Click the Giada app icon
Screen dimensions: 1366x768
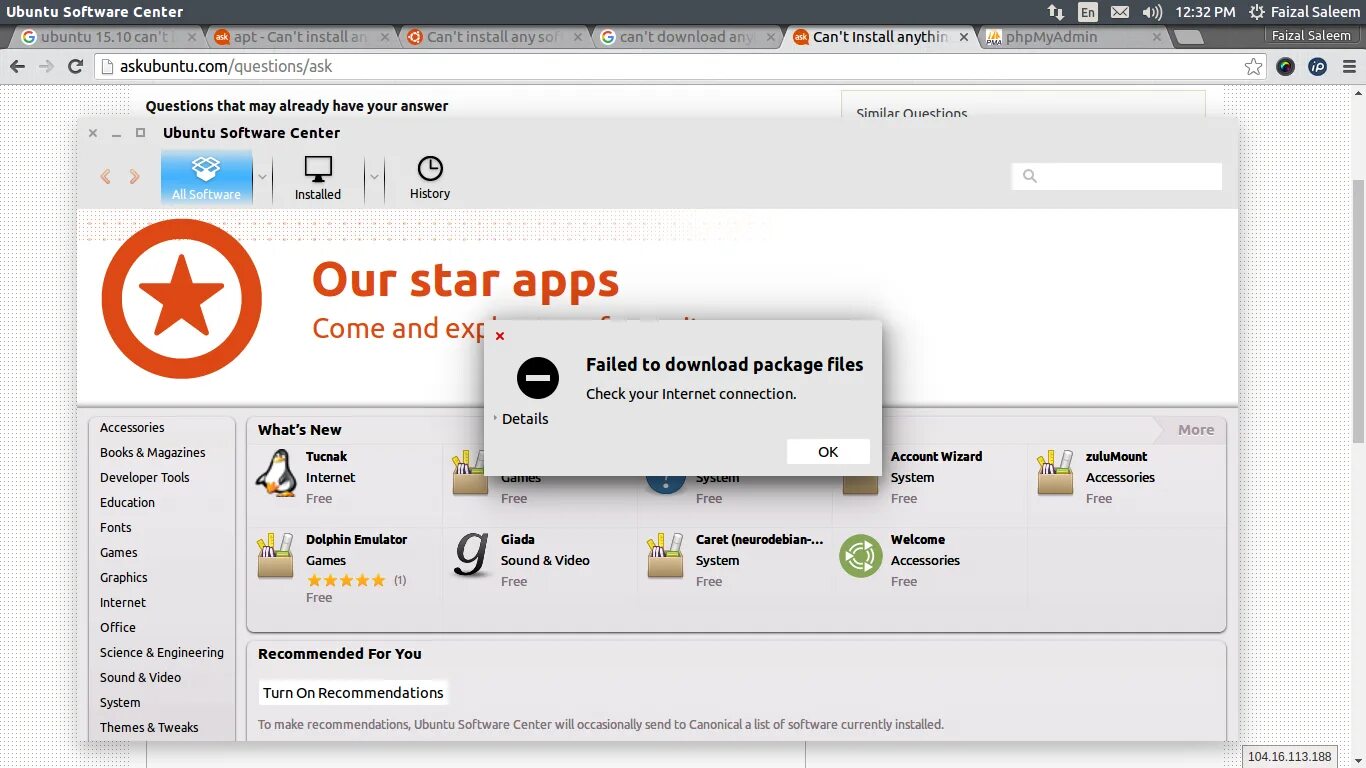point(471,555)
